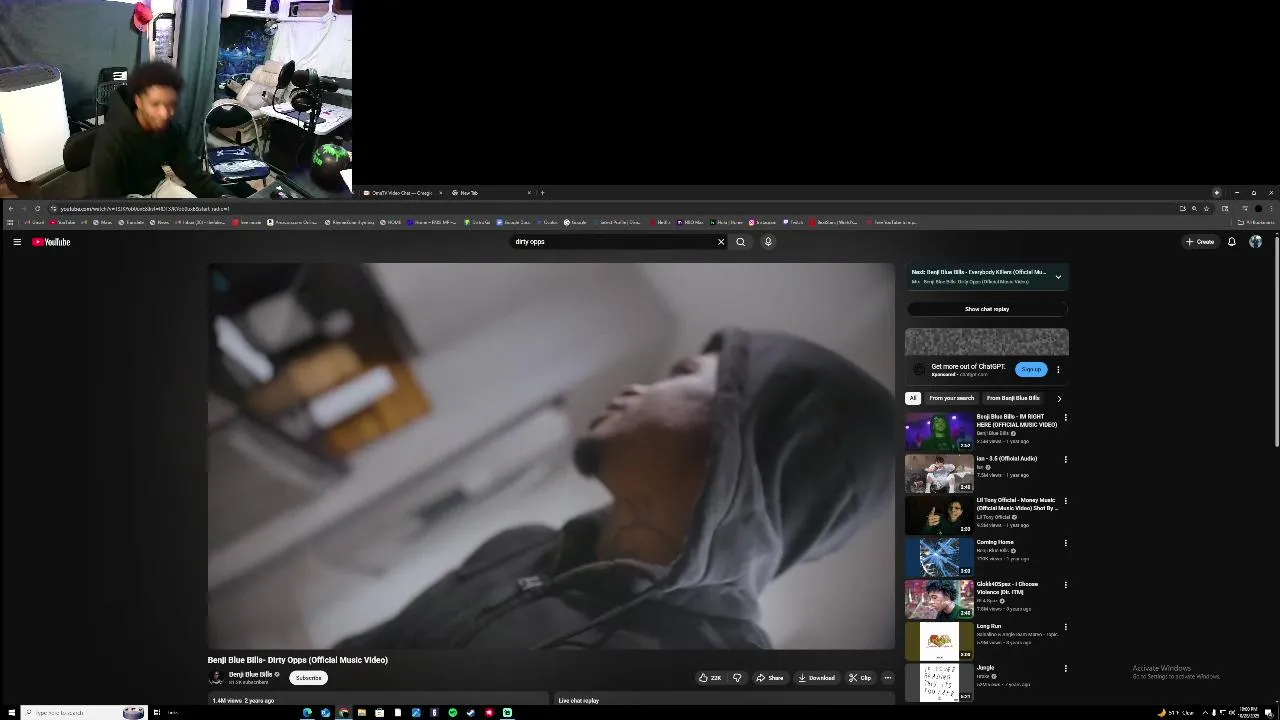Open ChatGPT ad options menu
The image size is (1280, 720).
[x=1058, y=369]
